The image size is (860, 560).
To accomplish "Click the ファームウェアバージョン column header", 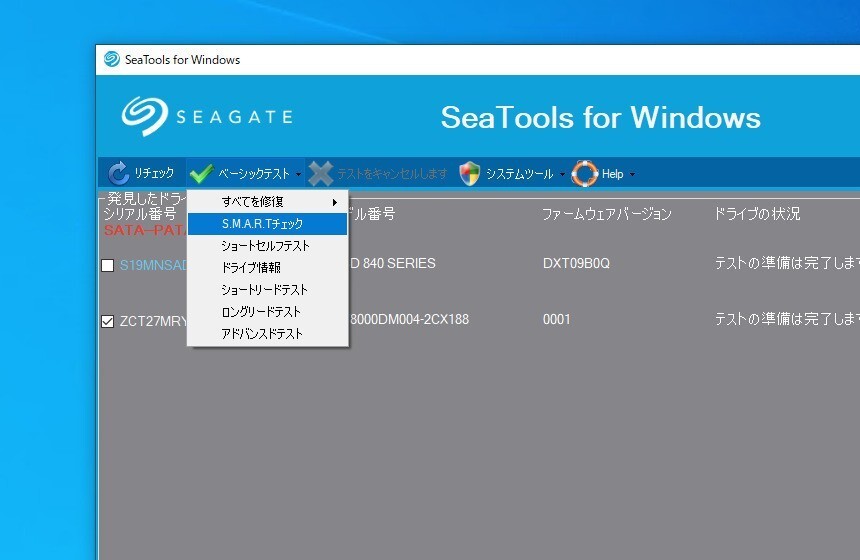I will (606, 214).
